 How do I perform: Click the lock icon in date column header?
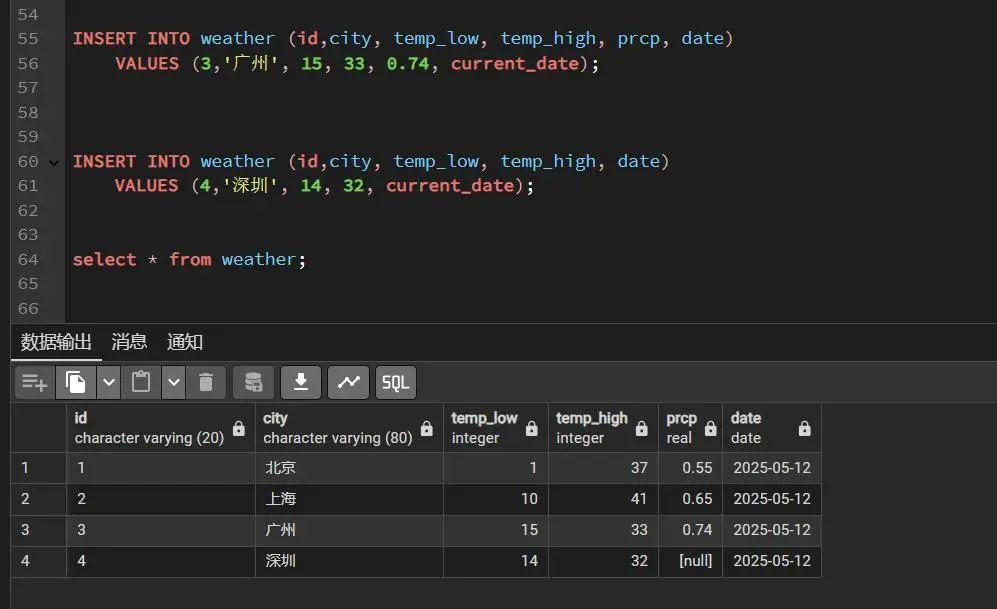(804, 428)
